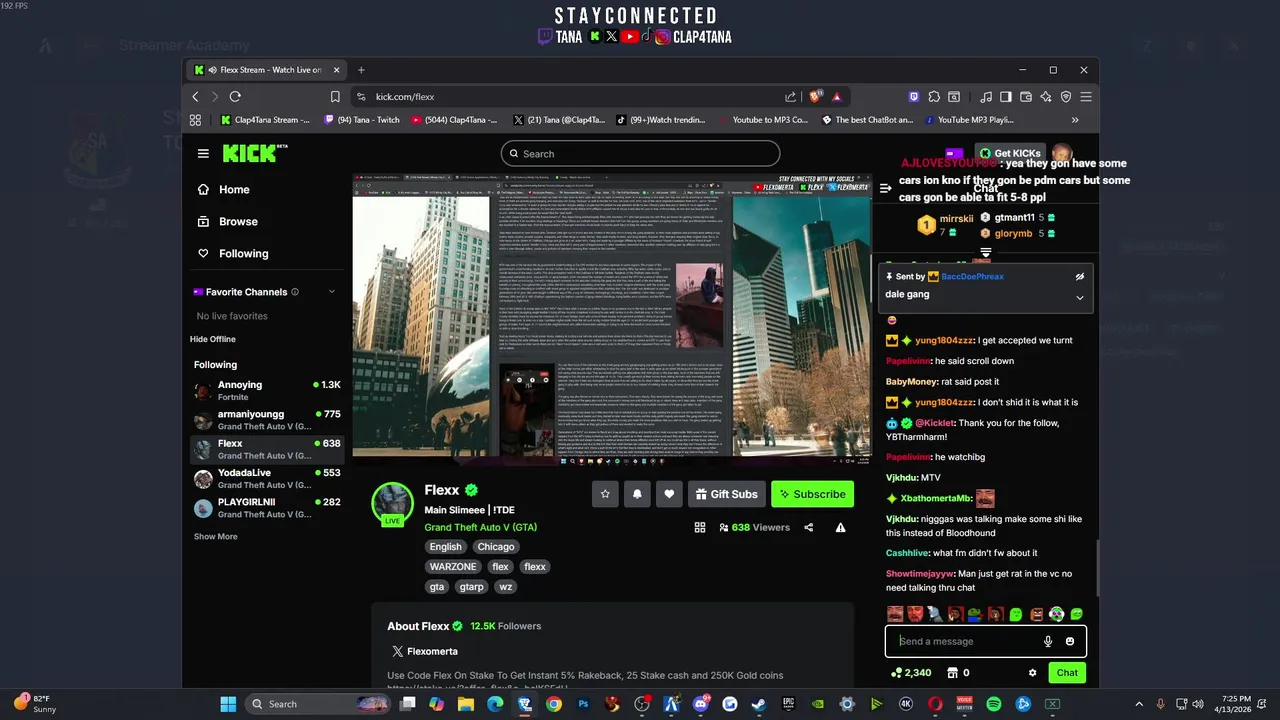
Task: Open the Brave Shields lion icon
Action: coord(815,97)
